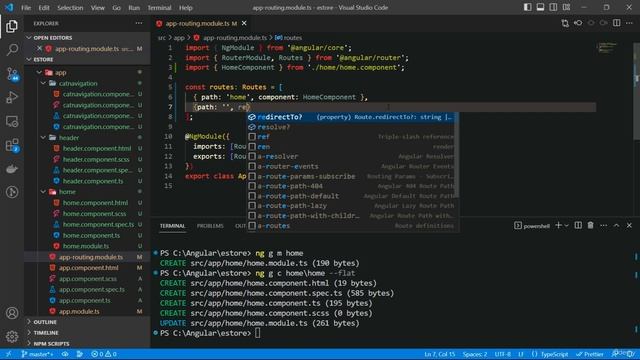This screenshot has width=640, height=360.
Task: Split the terminal panel
Action: 578,225
